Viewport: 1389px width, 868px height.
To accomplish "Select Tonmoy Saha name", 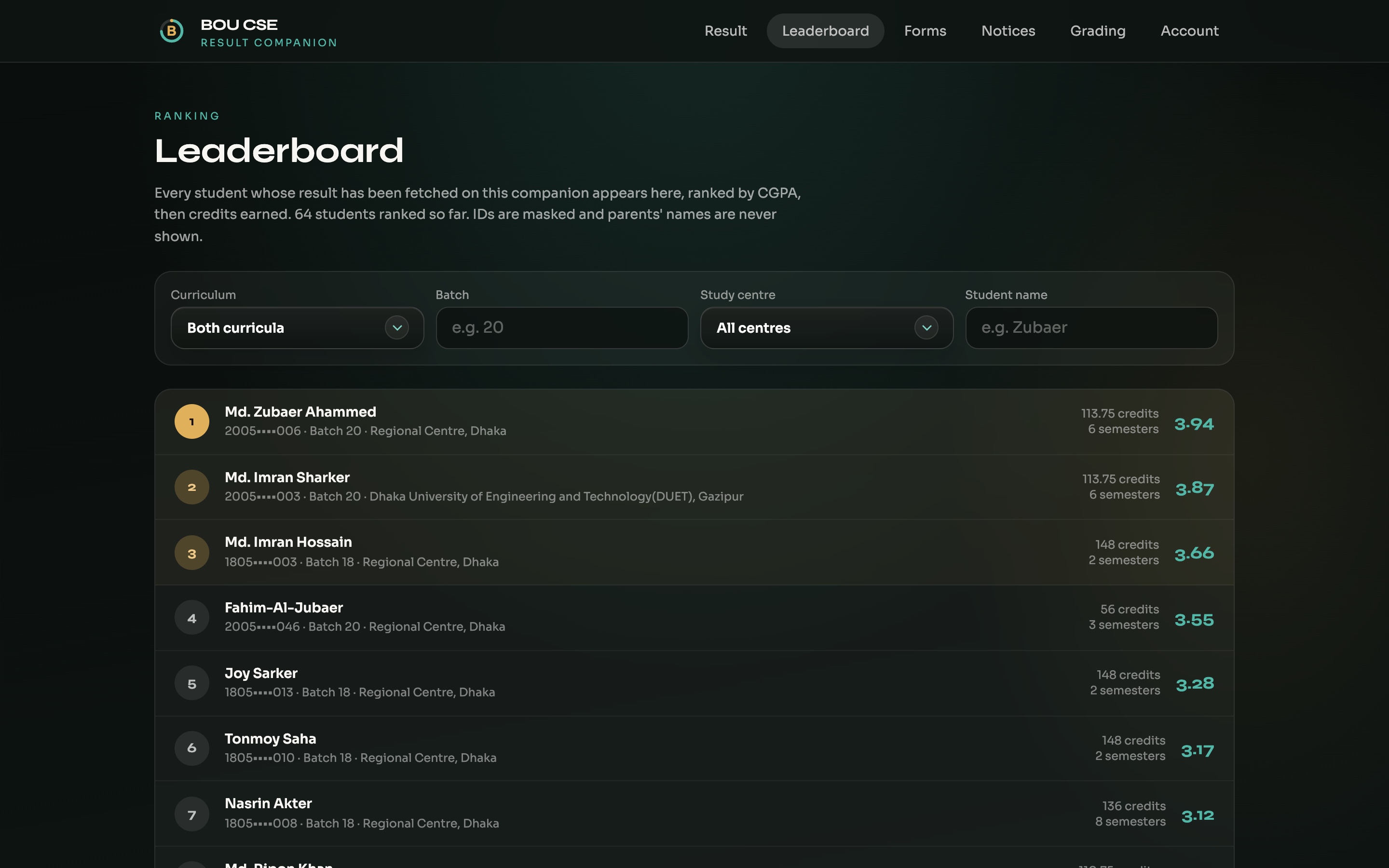I will pos(271,739).
